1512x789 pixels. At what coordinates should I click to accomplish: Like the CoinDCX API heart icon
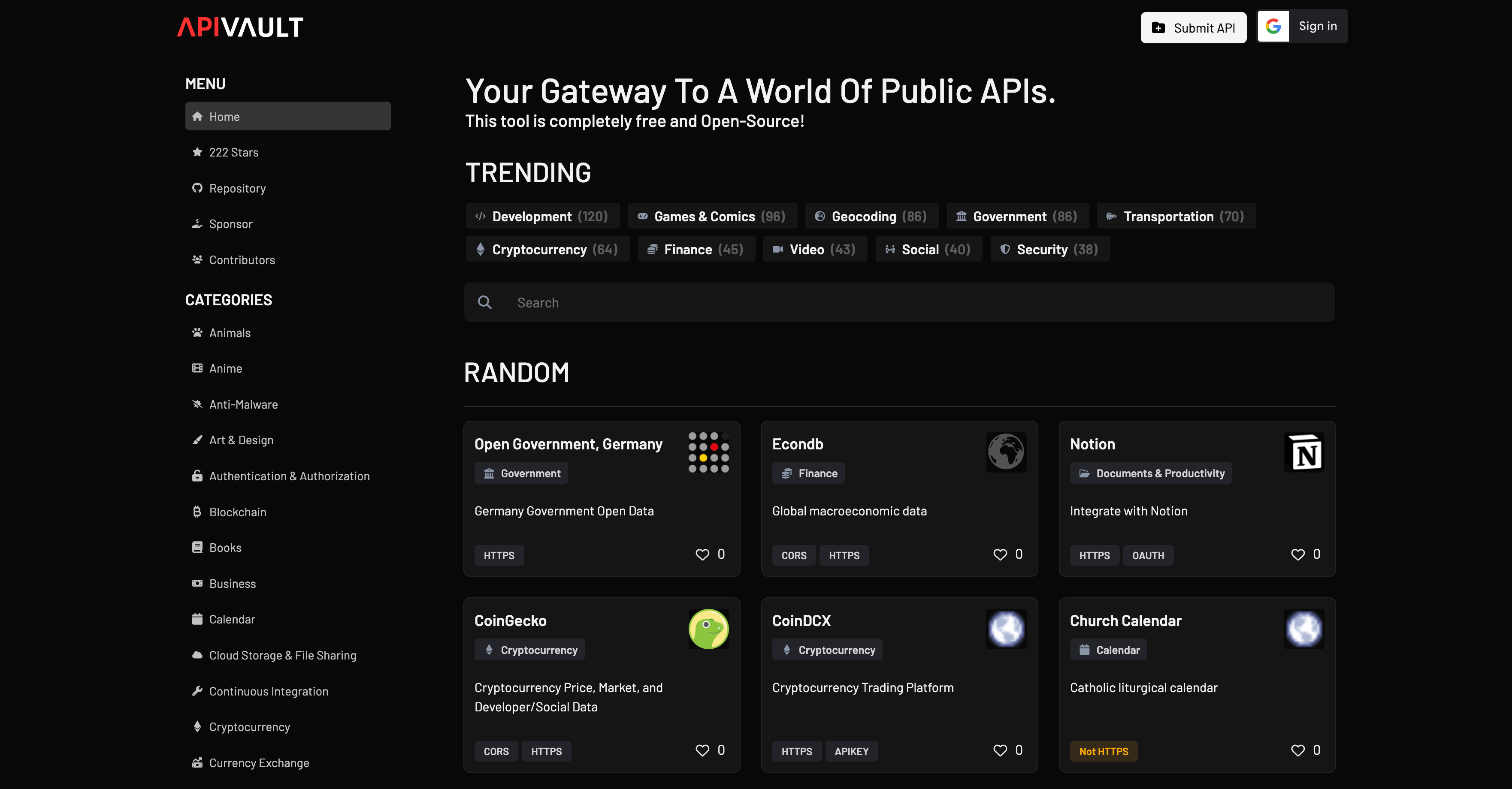pyautogui.click(x=1000, y=750)
